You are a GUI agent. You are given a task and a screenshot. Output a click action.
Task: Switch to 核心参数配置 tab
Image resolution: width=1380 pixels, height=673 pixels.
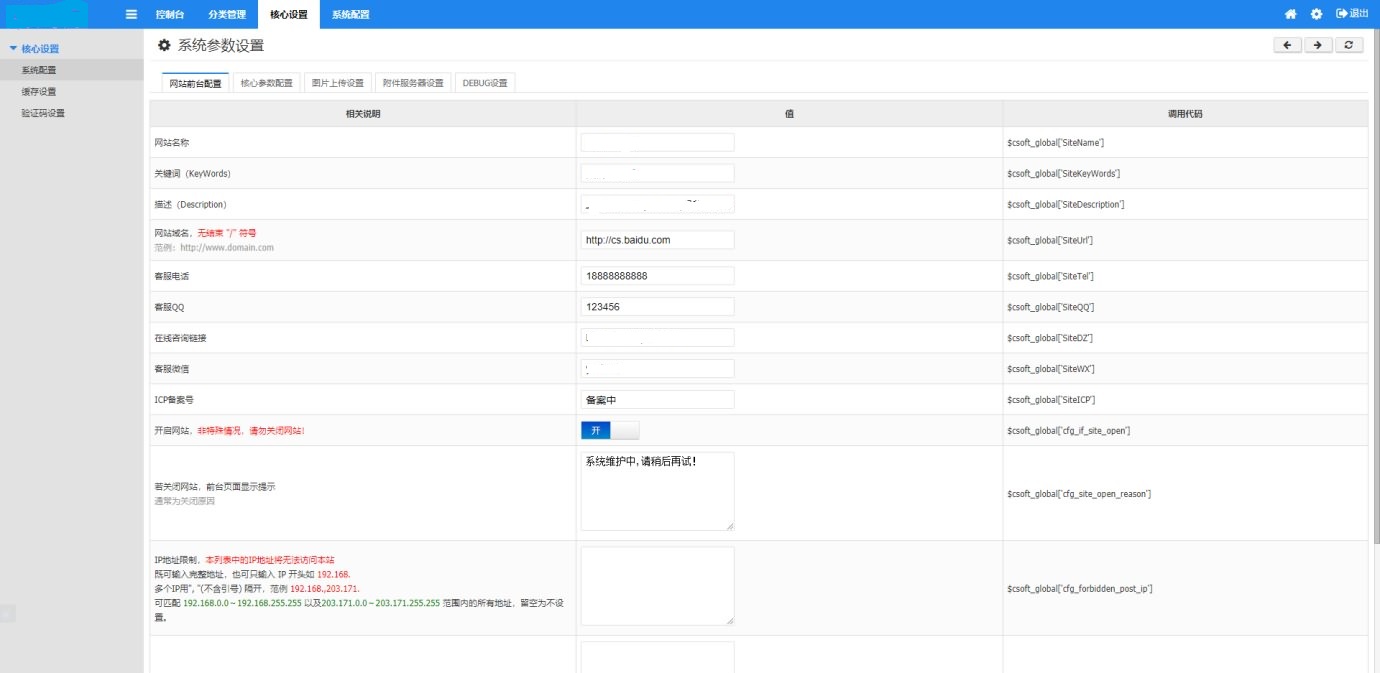267,83
